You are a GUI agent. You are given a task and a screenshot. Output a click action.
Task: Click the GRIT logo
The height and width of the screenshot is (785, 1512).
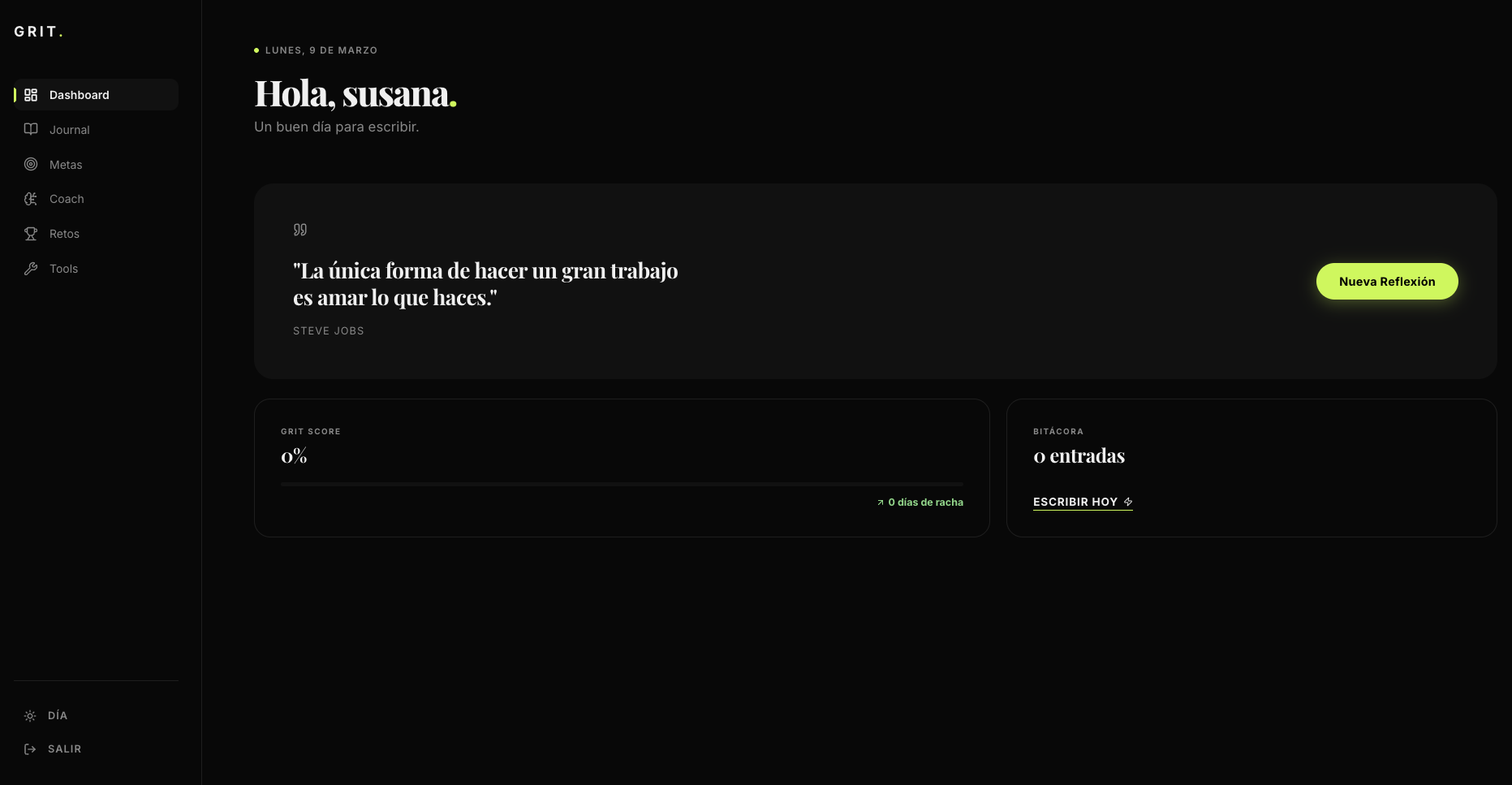click(38, 32)
